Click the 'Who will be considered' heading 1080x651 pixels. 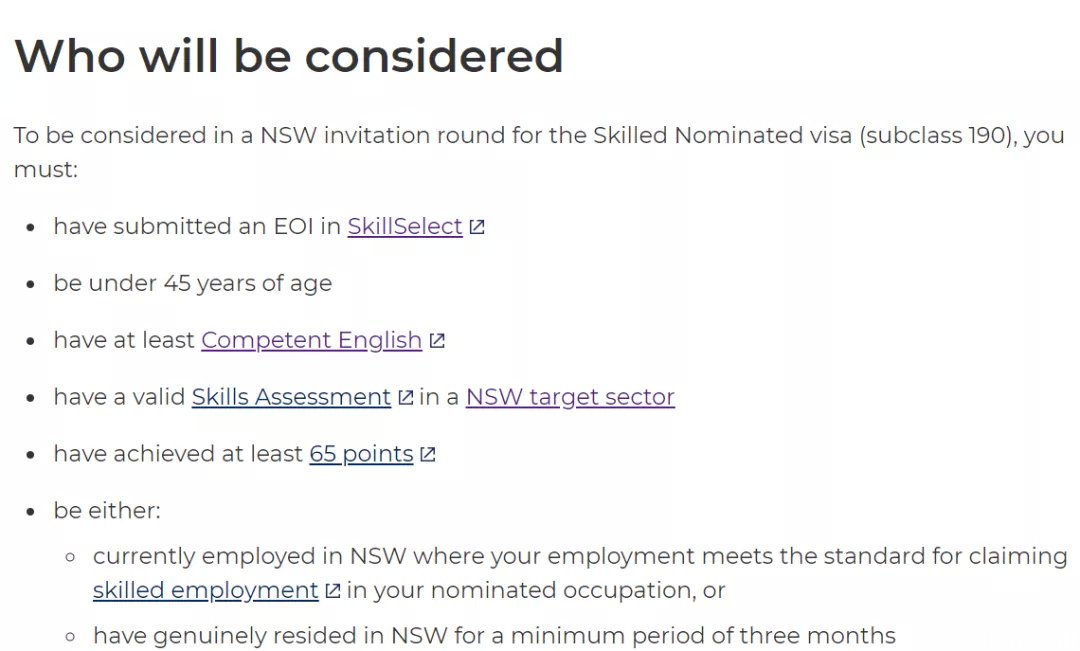(289, 56)
